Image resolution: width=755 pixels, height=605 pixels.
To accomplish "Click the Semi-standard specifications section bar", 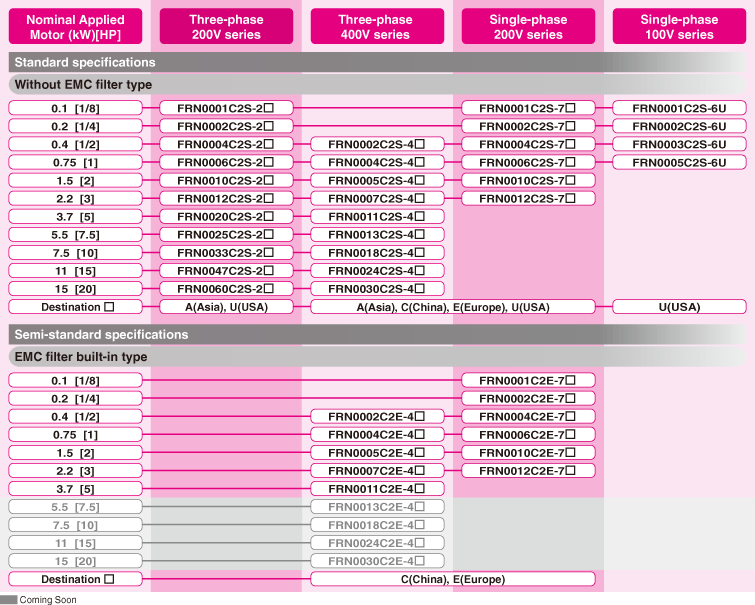I will pos(377,334).
